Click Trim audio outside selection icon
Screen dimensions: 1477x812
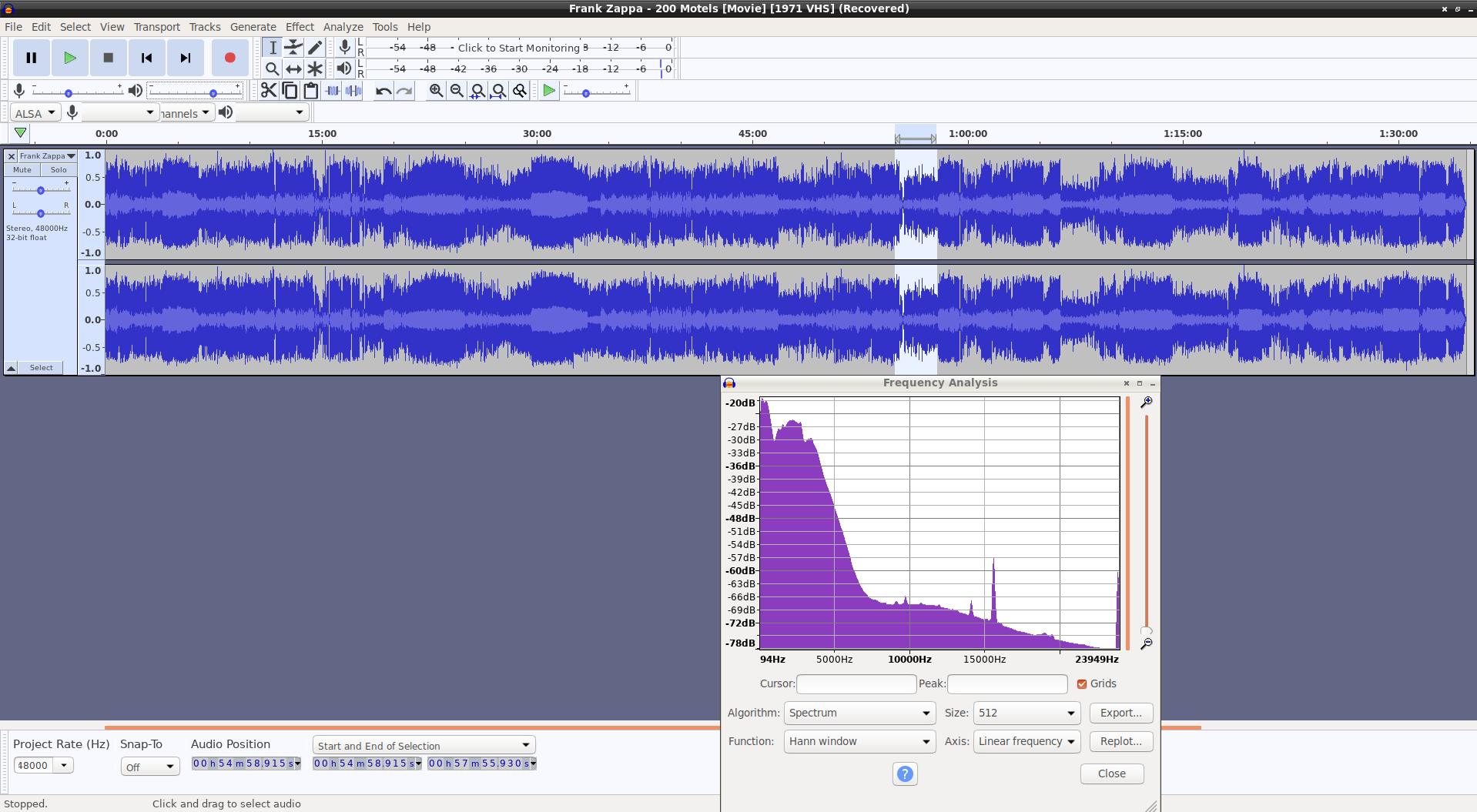click(333, 91)
